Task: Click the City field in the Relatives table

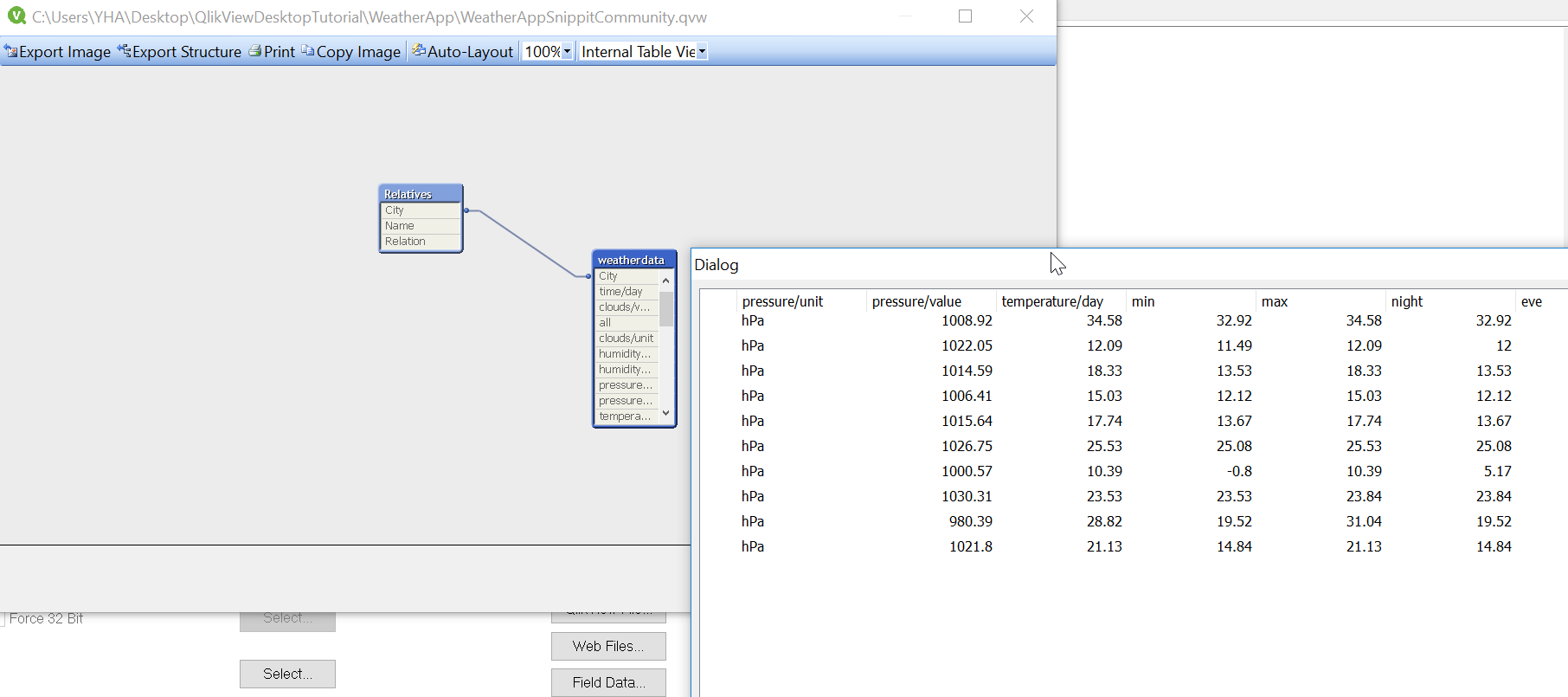Action: point(421,210)
